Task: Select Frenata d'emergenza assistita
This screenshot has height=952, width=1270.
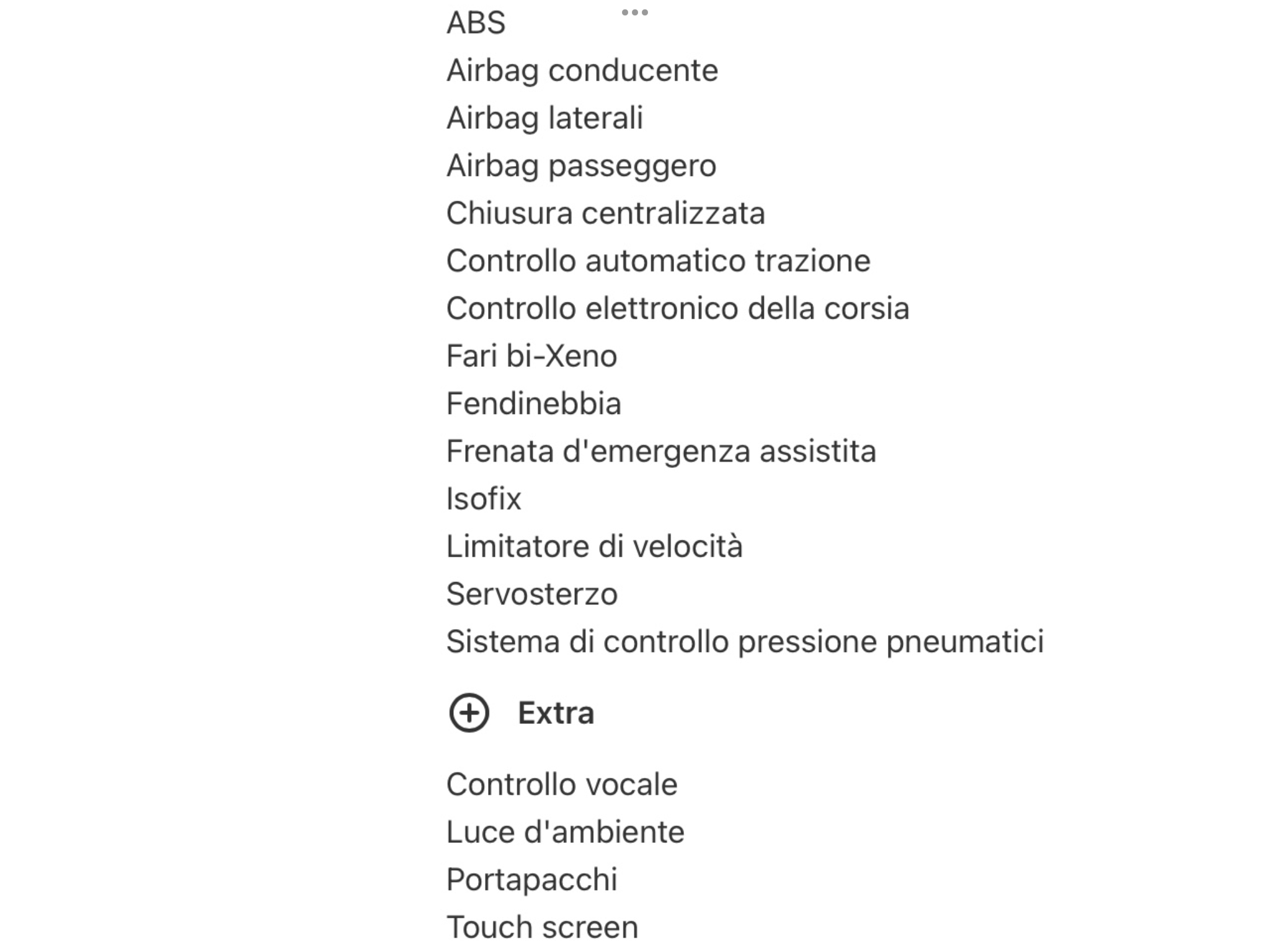Action: click(x=661, y=451)
